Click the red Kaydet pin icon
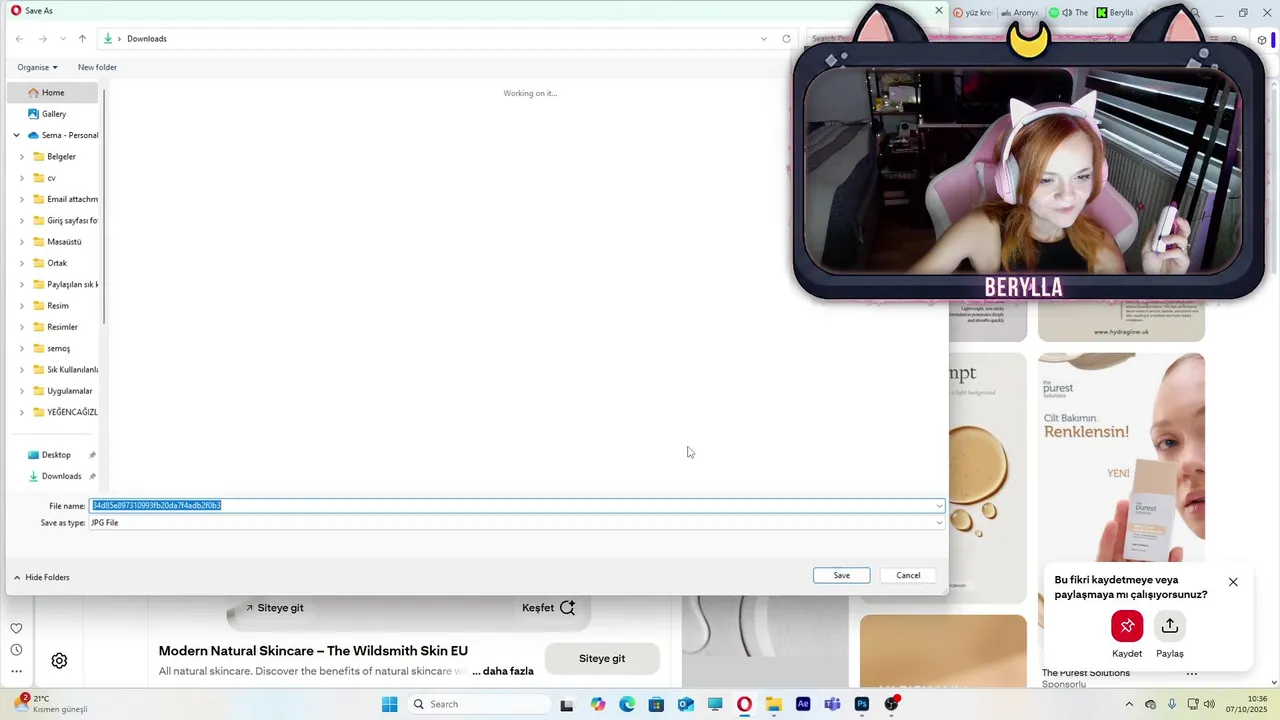 coord(1127,626)
